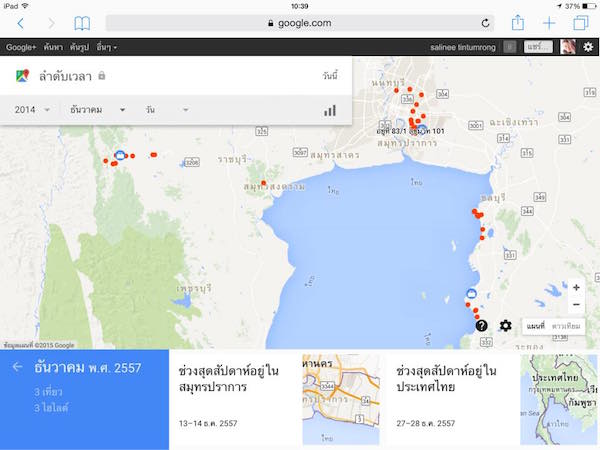The height and width of the screenshot is (450, 600).
Task: Tap Safari back navigation arrow
Action: pyautogui.click(x=21, y=22)
